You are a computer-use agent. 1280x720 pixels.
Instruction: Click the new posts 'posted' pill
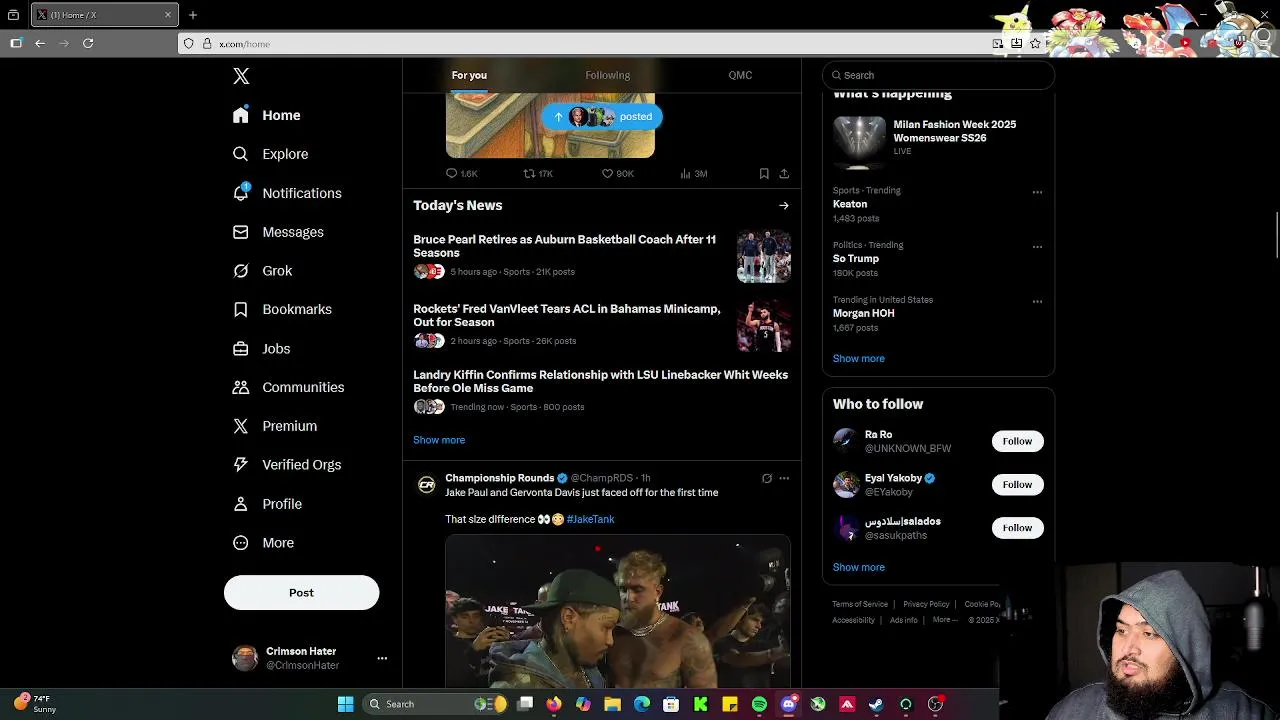coord(602,117)
